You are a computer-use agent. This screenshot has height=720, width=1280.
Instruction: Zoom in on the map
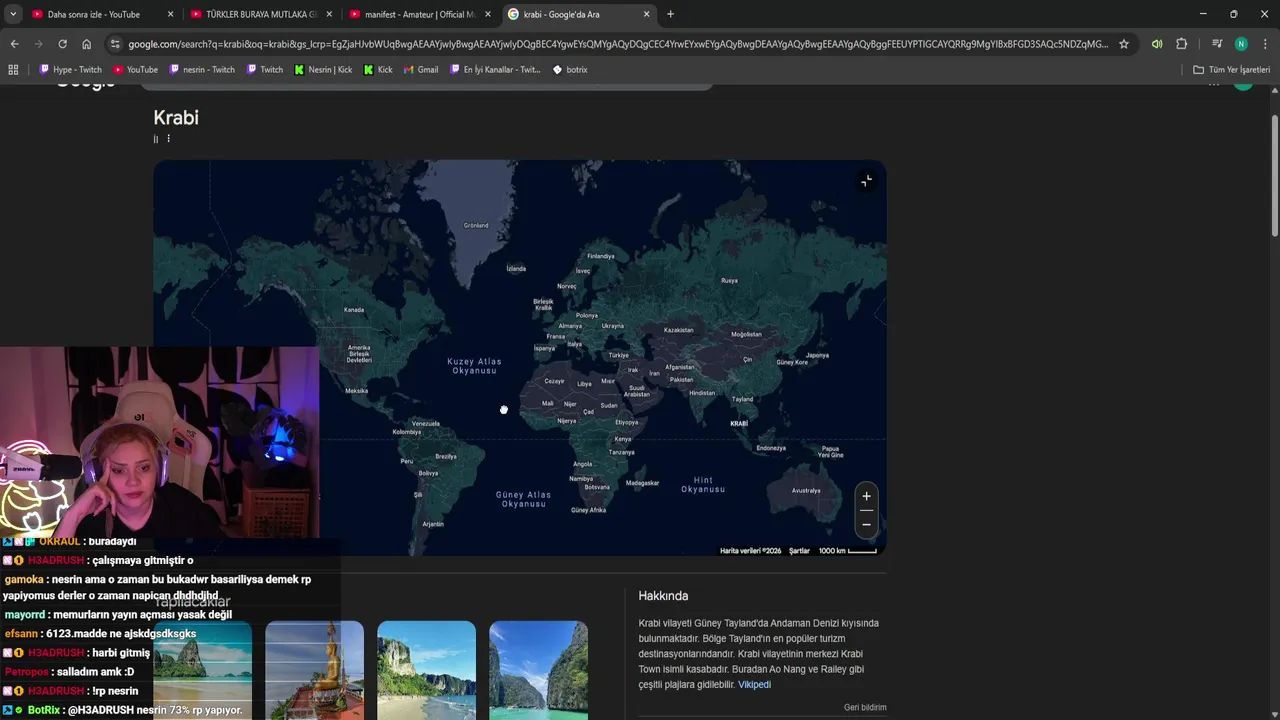[866, 496]
